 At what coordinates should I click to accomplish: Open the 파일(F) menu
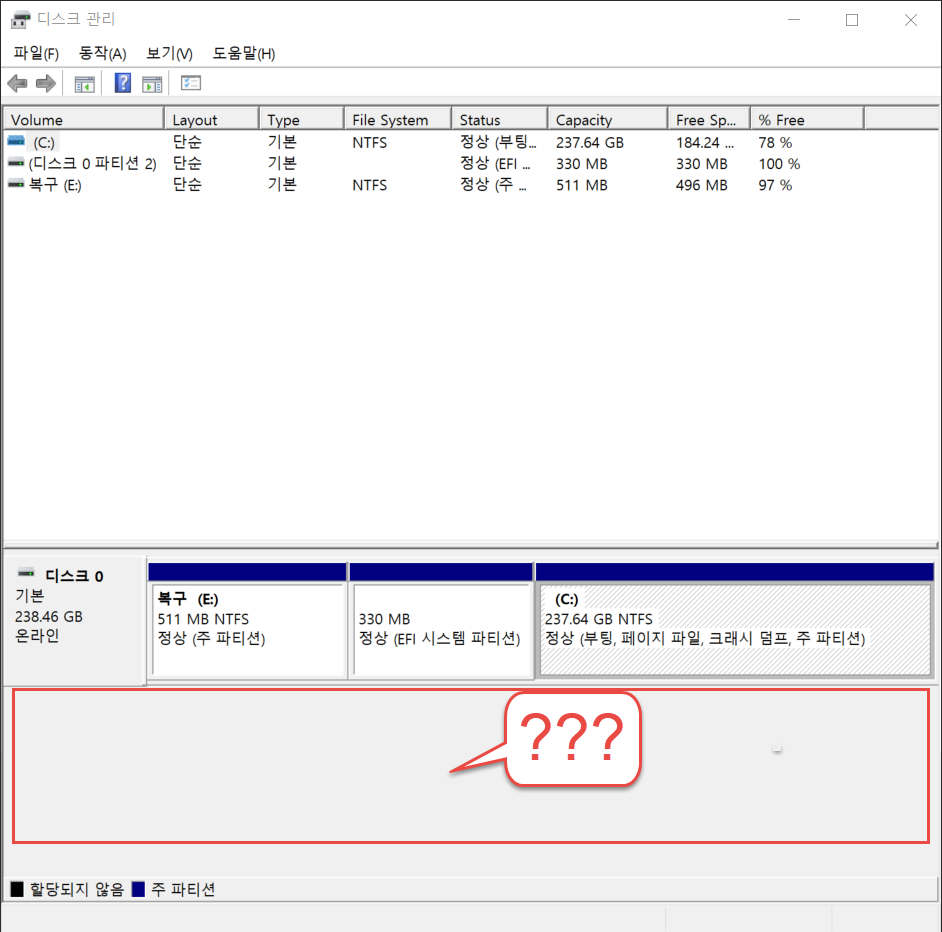(36, 53)
